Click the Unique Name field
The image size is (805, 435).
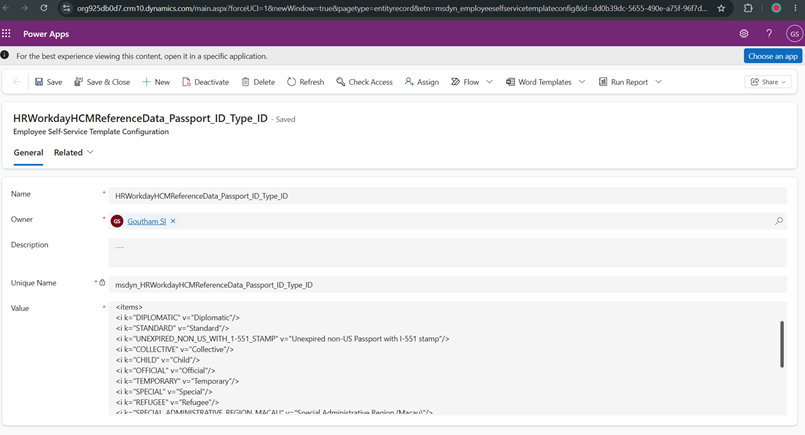(447, 285)
